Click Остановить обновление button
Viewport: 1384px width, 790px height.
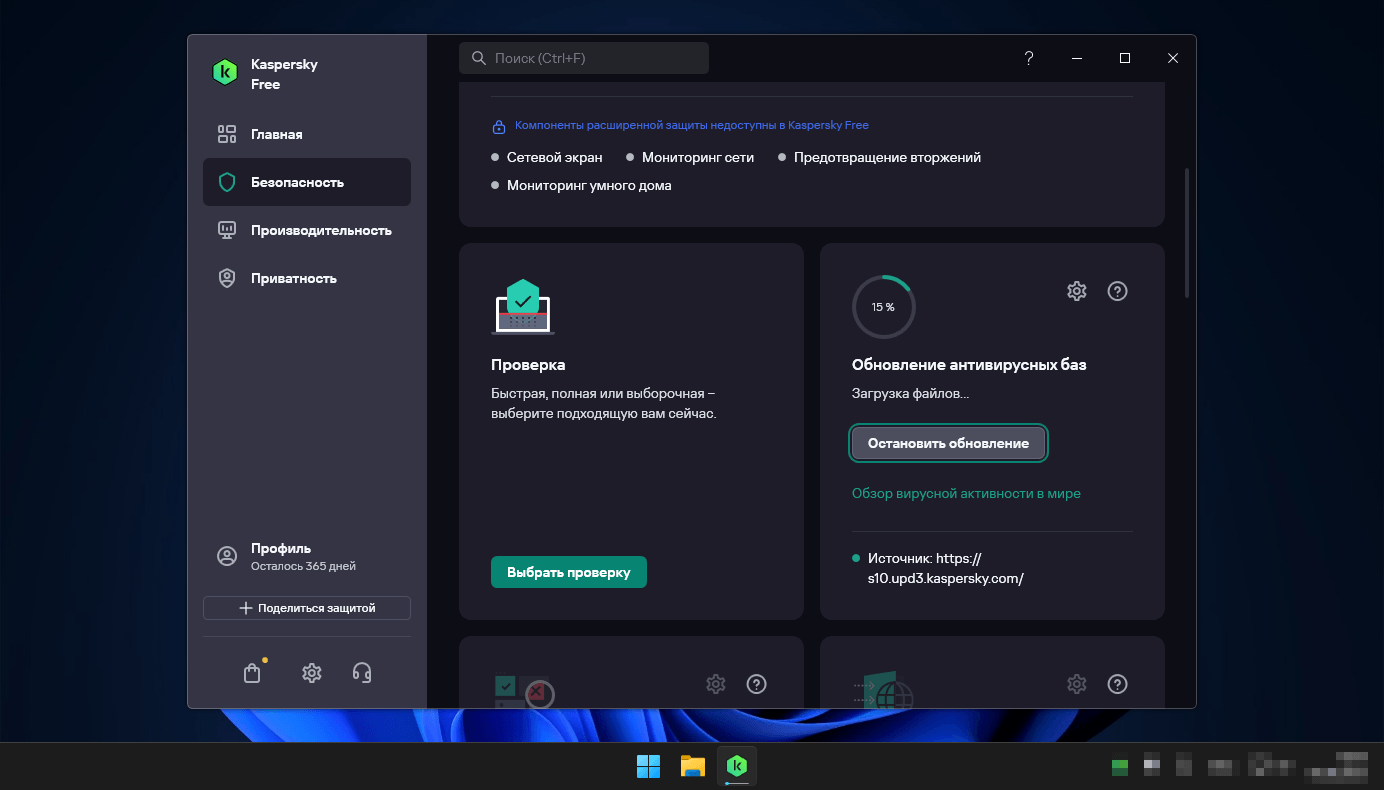click(x=948, y=443)
